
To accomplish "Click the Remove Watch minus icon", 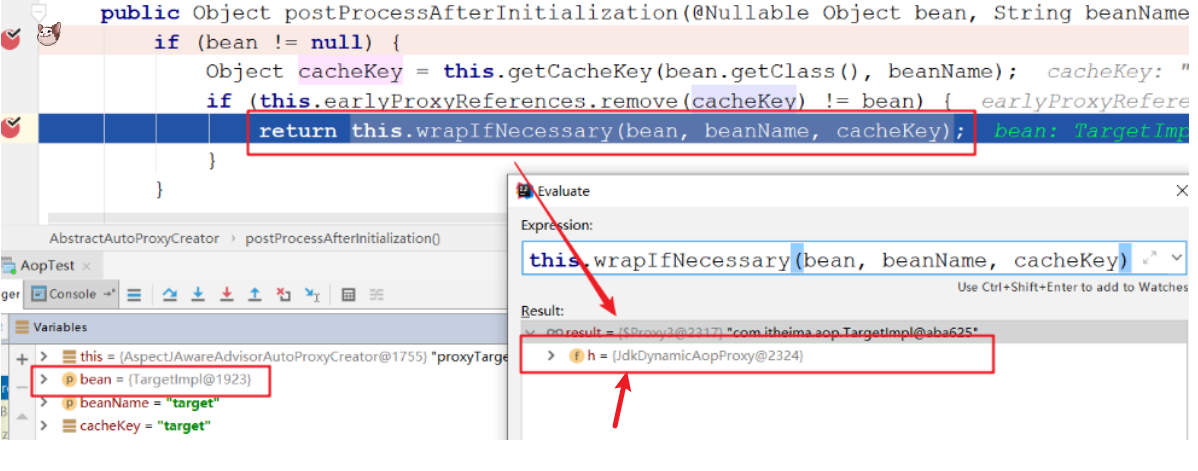I will [21, 388].
